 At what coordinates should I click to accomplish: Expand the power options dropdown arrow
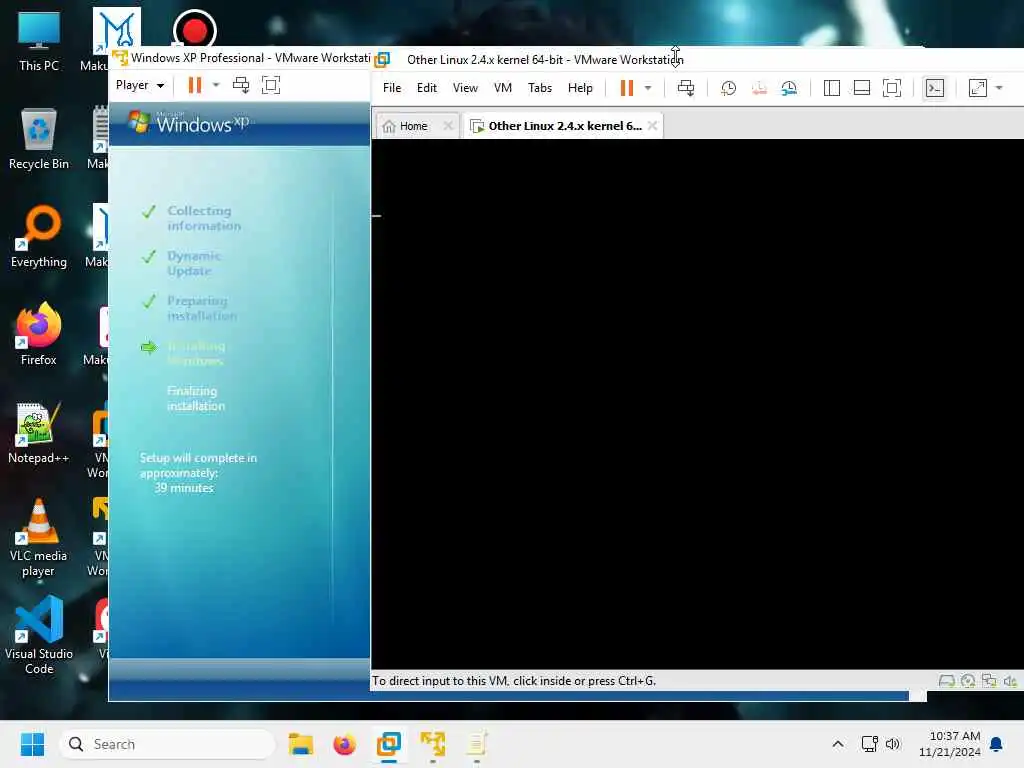coord(648,88)
